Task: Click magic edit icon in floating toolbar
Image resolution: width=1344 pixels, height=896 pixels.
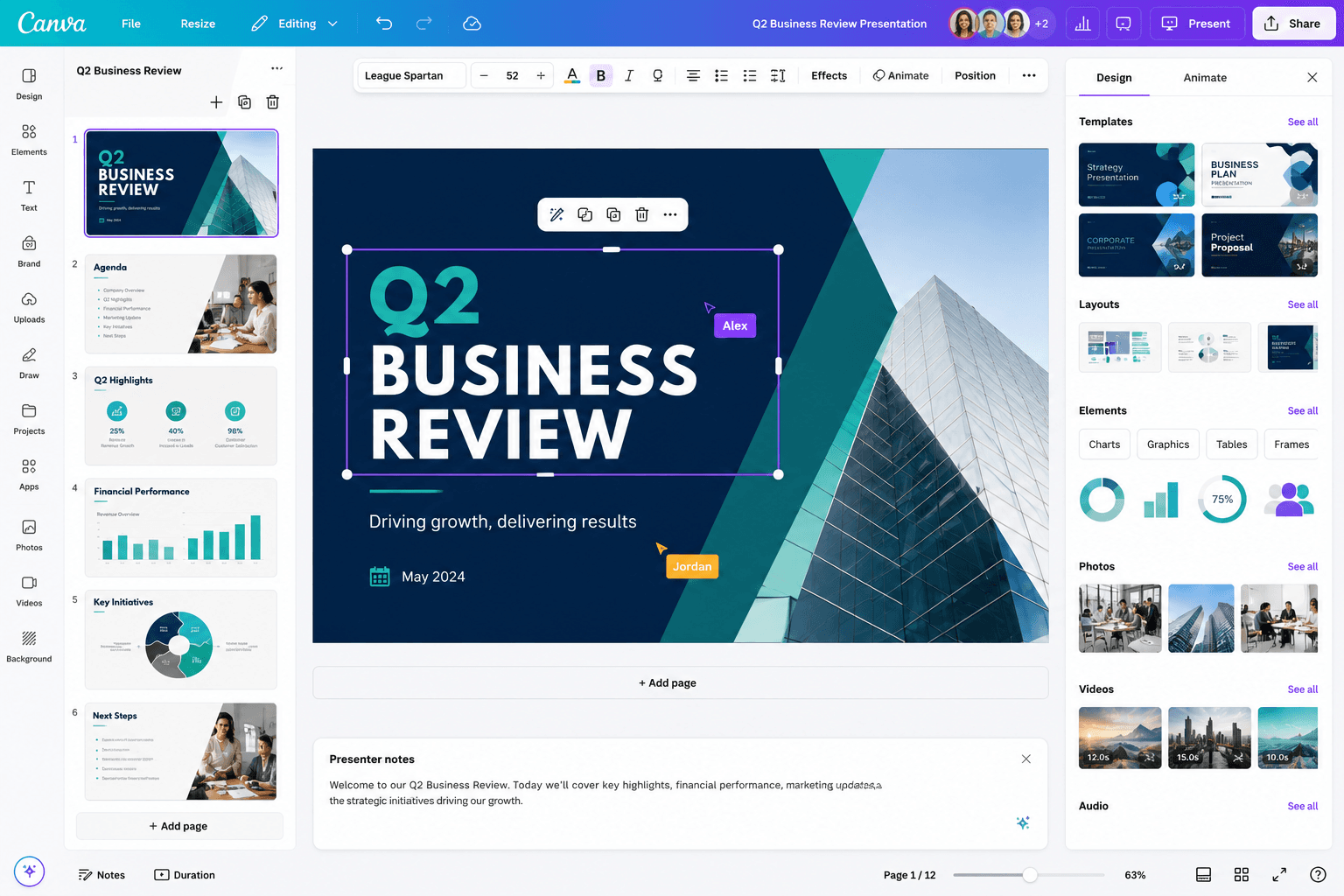Action: [x=556, y=214]
